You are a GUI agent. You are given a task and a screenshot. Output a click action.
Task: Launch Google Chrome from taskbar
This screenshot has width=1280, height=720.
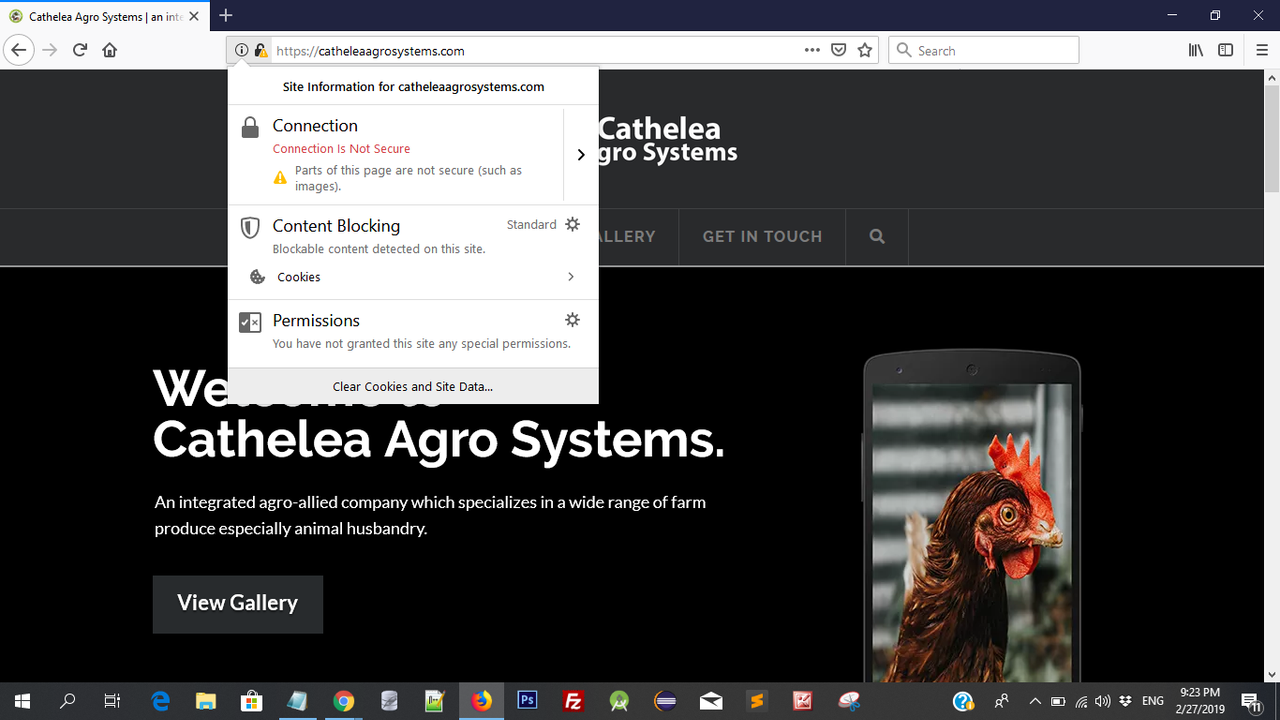(343, 701)
